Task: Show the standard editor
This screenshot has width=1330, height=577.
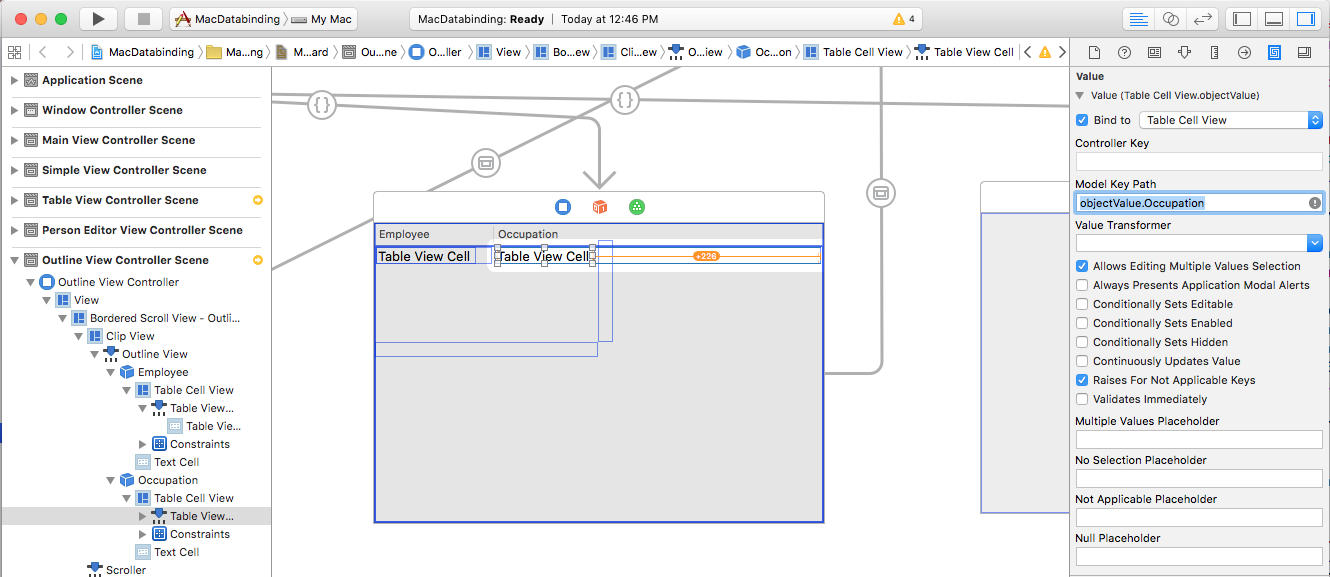Action: click(x=1138, y=19)
